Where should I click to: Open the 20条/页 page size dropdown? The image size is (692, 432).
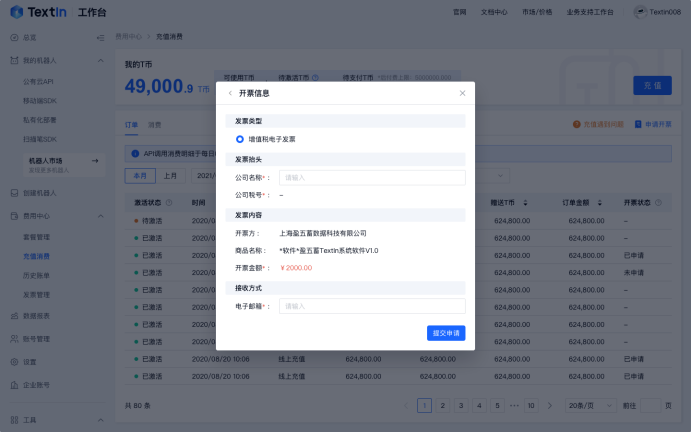click(x=590, y=406)
